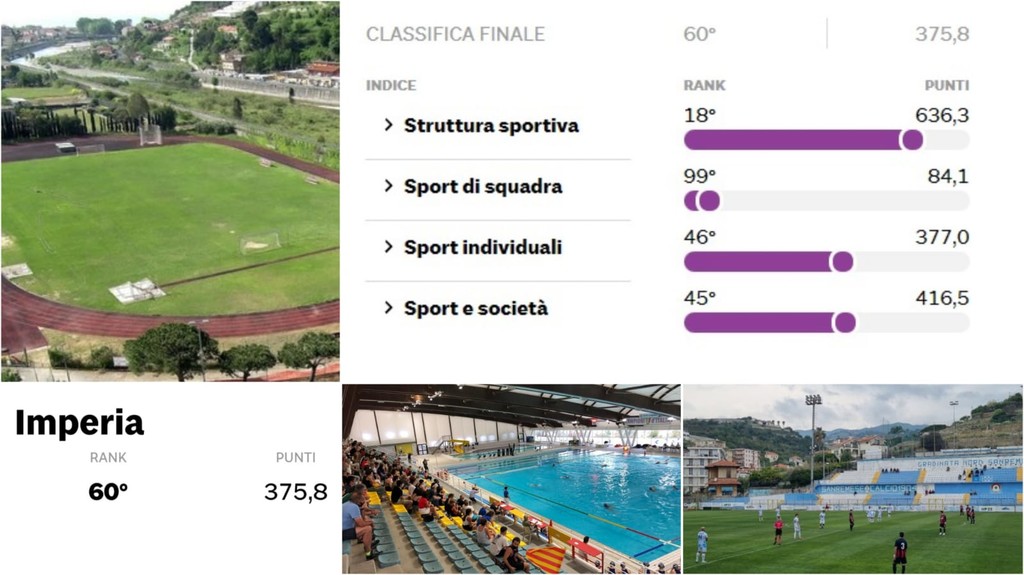The width and height of the screenshot is (1024, 575).
Task: Click the Sport e società label text
Action: (x=476, y=308)
